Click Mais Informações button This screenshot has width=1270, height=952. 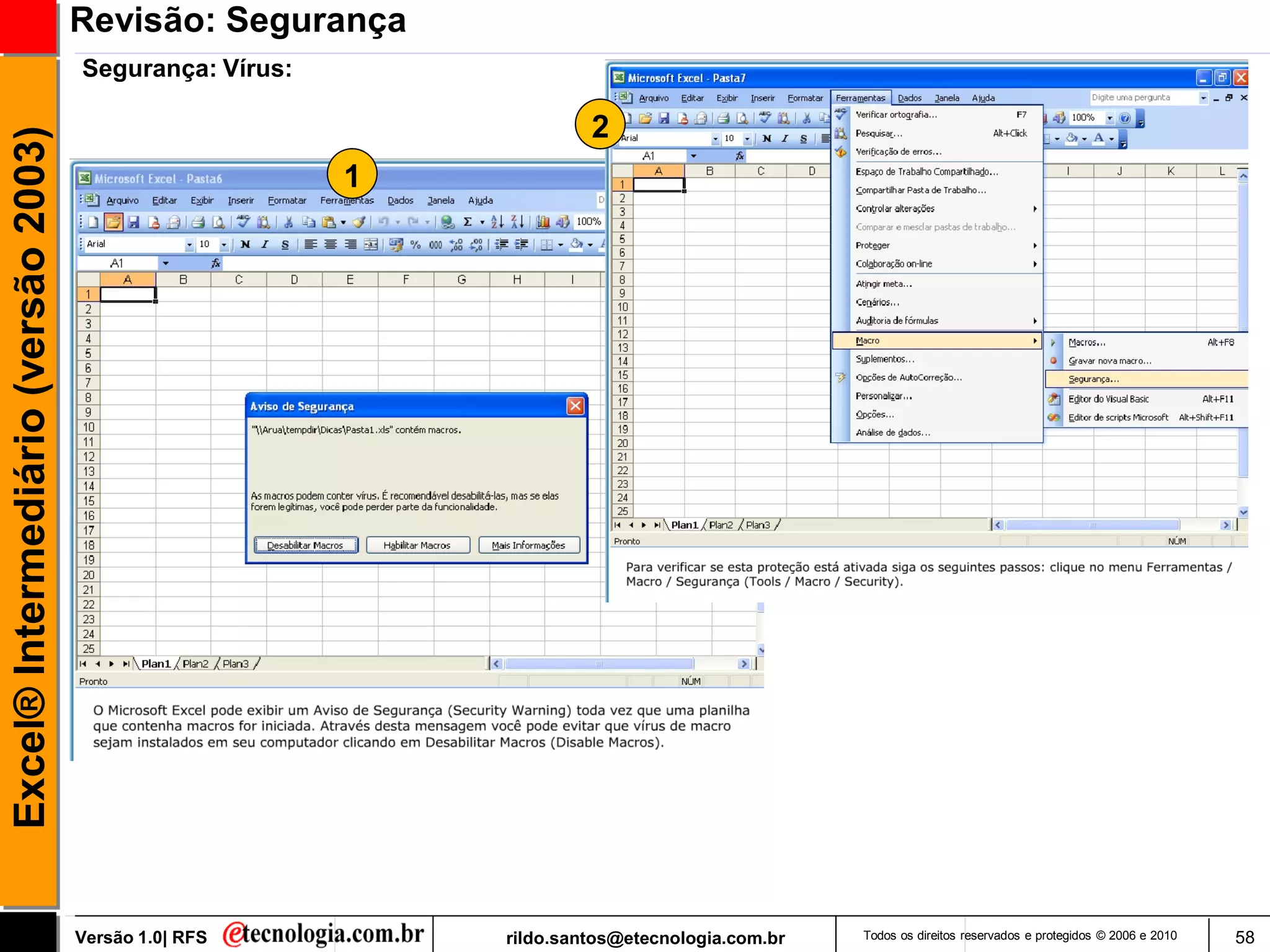pyautogui.click(x=529, y=545)
